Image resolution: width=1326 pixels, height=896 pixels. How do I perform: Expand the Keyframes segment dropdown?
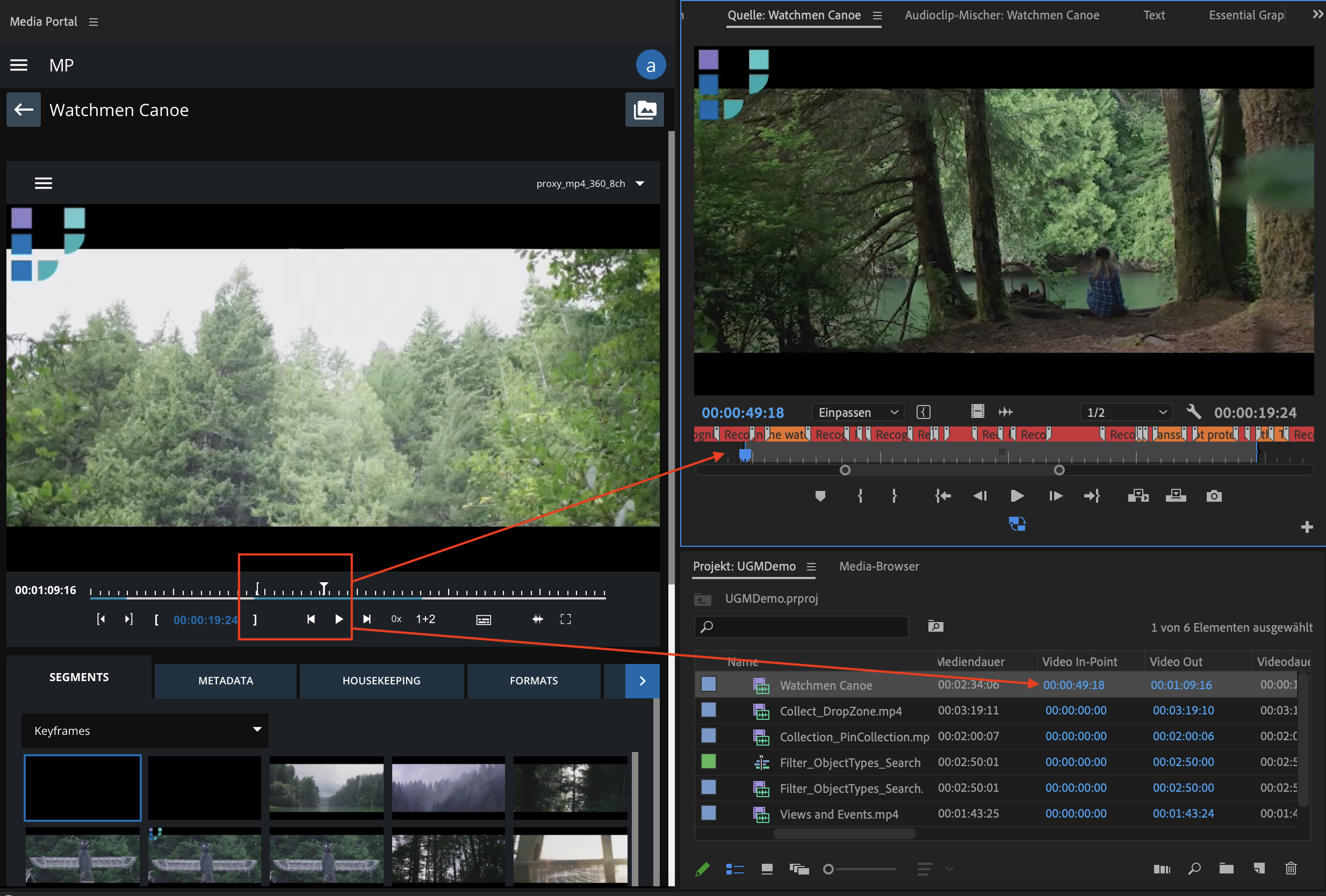[145, 730]
